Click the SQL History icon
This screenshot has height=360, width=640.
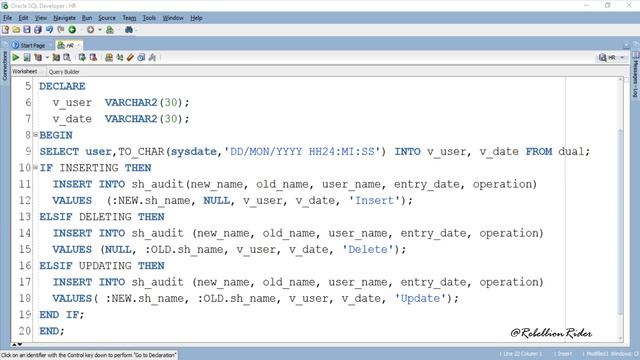click(x=141, y=58)
